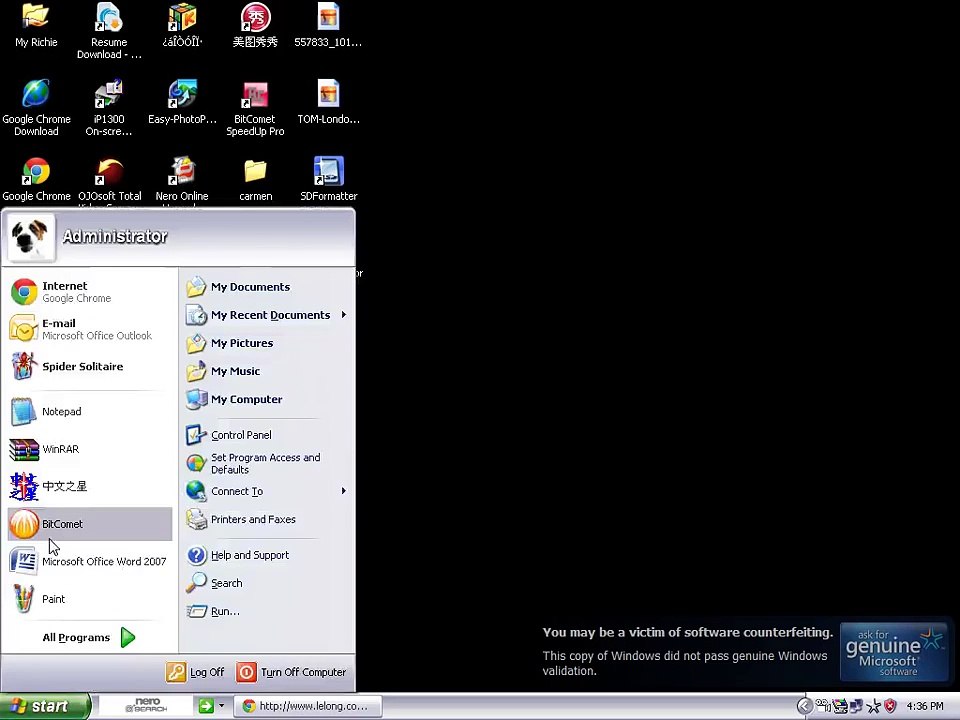Open the dropdown beside Nero Search arrow
This screenshot has height=720, width=960.
(222, 706)
